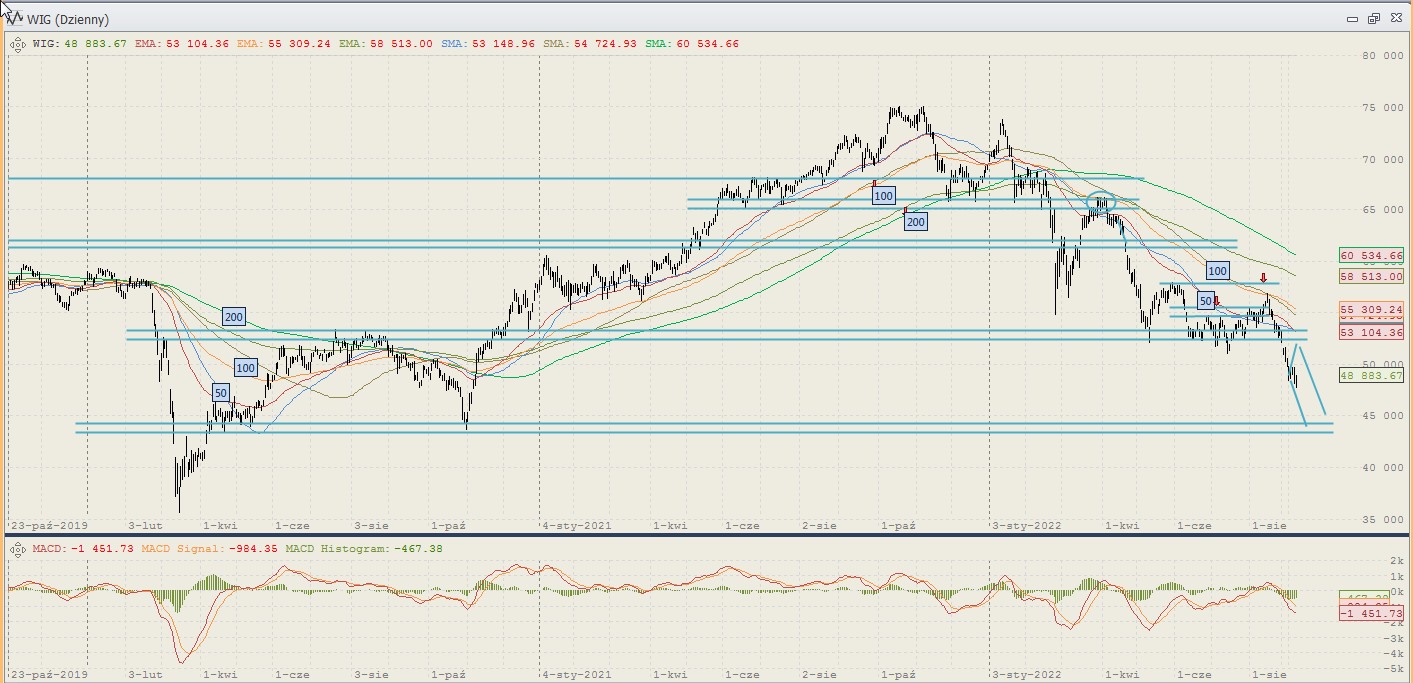The width and height of the screenshot is (1413, 683).
Task: Click the move handle icon of the MACD pane
Action: (x=18, y=549)
